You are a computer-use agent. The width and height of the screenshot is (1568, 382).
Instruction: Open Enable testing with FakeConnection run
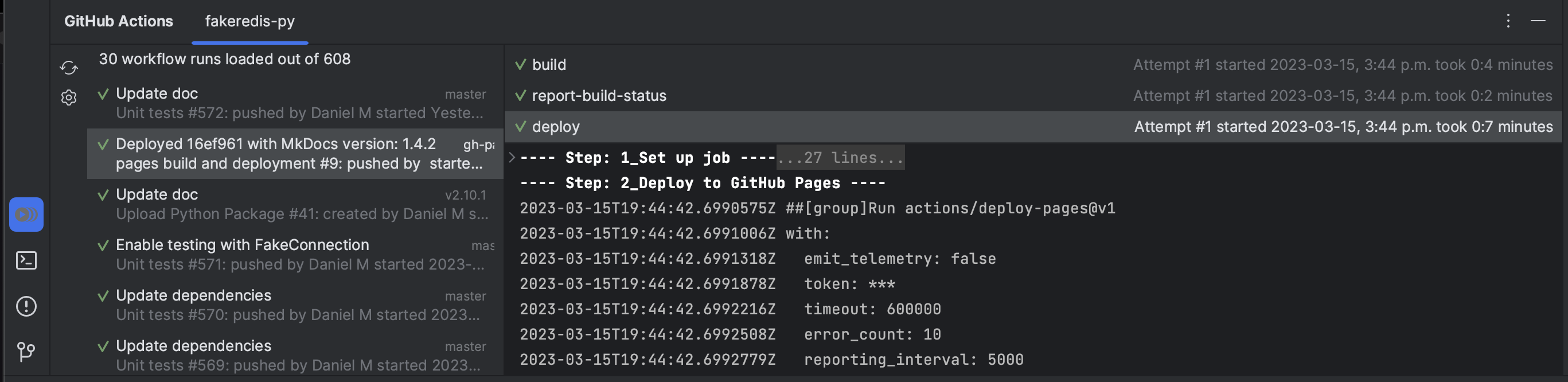tap(295, 254)
